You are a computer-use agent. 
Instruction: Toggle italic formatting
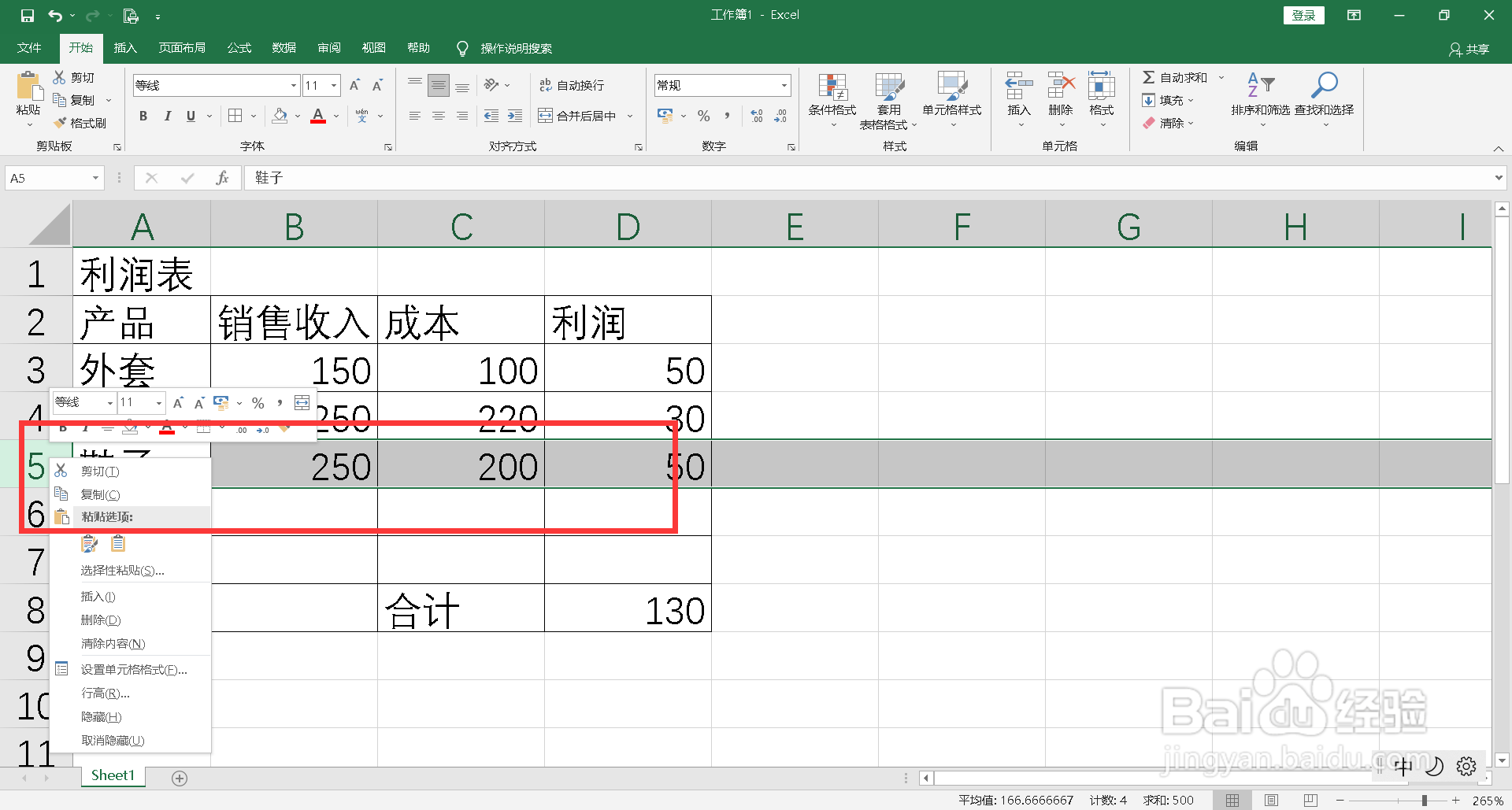pyautogui.click(x=167, y=115)
